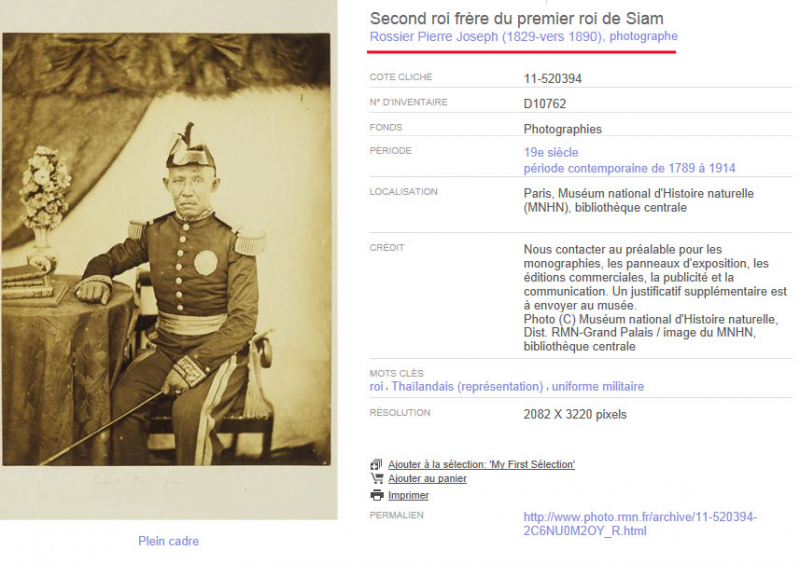The height and width of the screenshot is (564, 800).
Task: Open the 'Ajouter à la sélection' link
Action: tap(481, 464)
